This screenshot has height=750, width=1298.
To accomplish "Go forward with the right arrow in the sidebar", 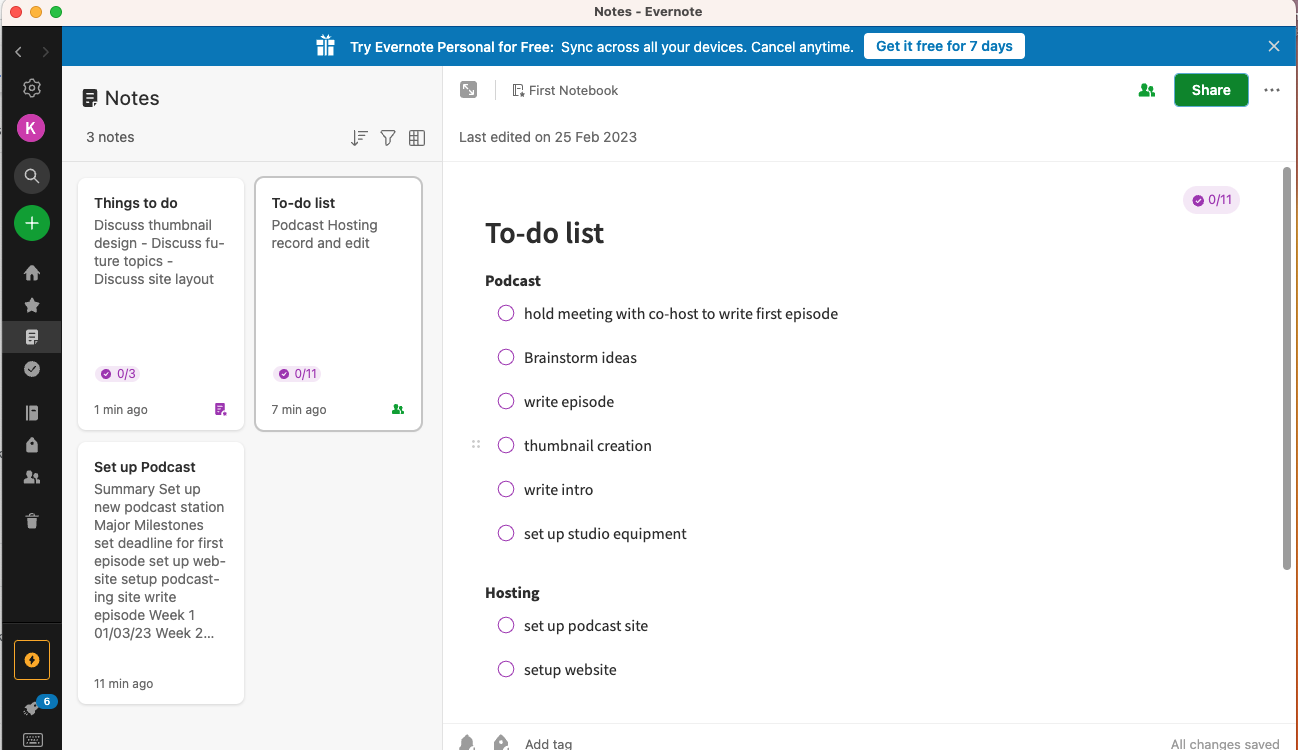I will [x=45, y=52].
